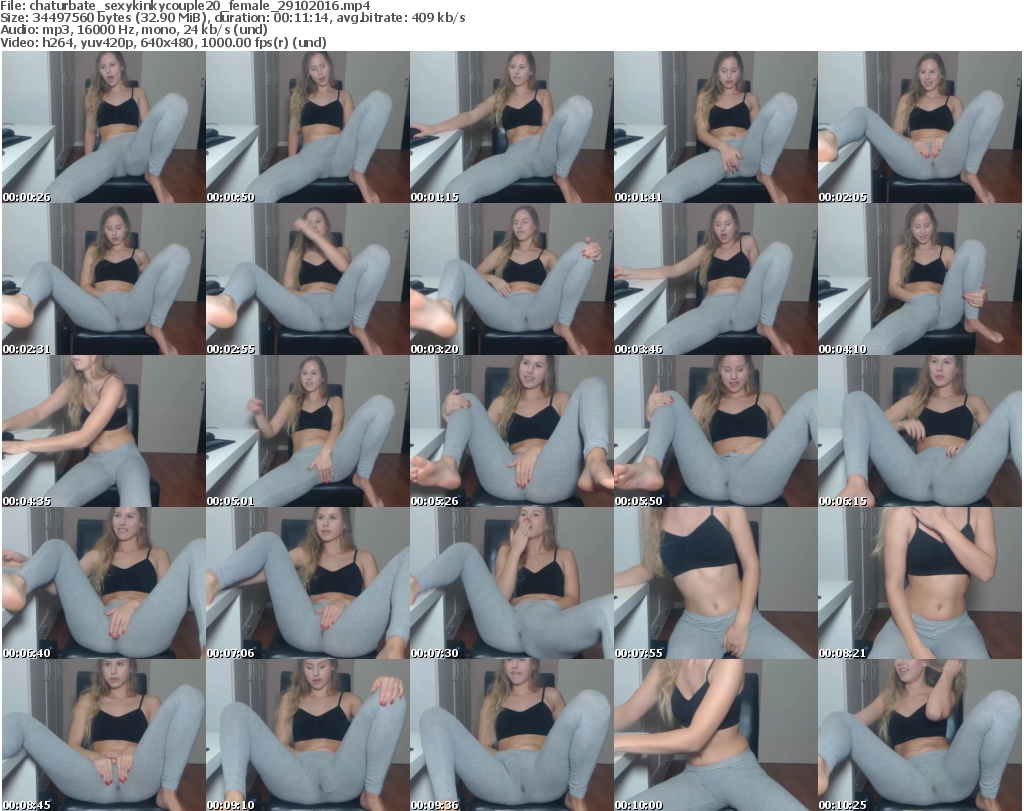Open the thumbnail stamped 00:09:36
This screenshot has width=1024, height=811.
click(x=512, y=735)
